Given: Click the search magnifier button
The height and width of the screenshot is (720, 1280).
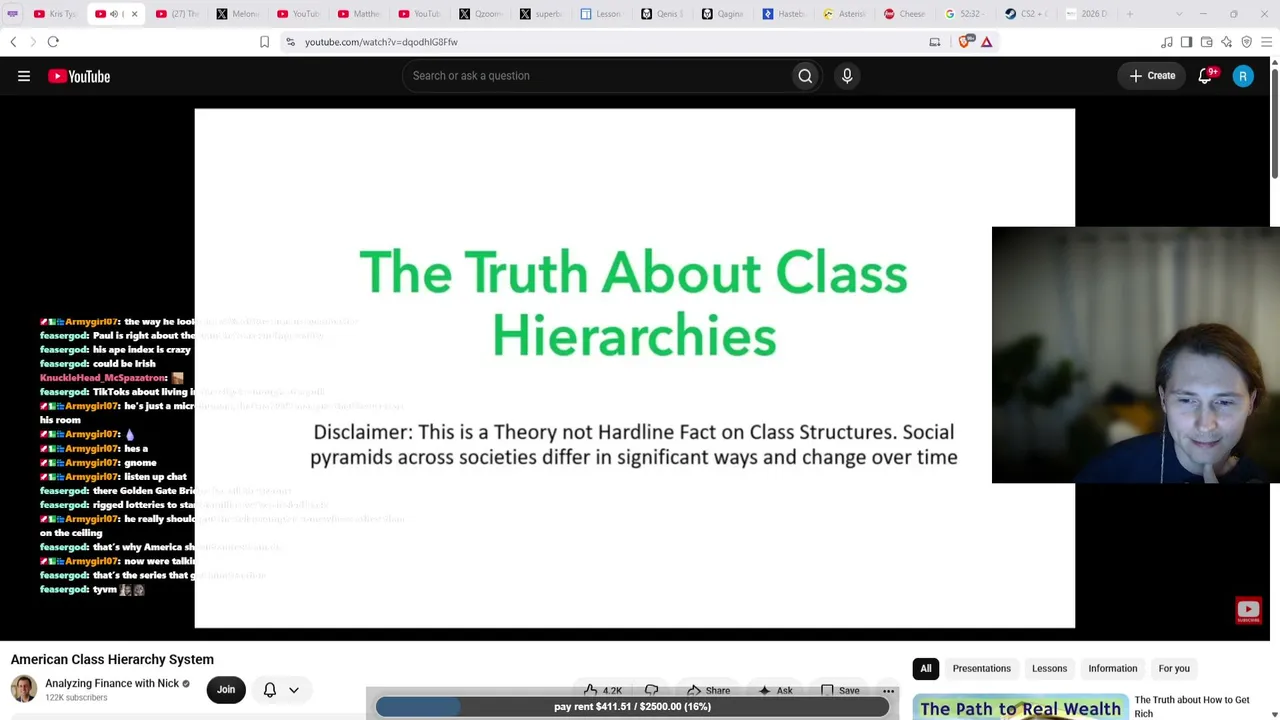Looking at the screenshot, I should coord(805,76).
